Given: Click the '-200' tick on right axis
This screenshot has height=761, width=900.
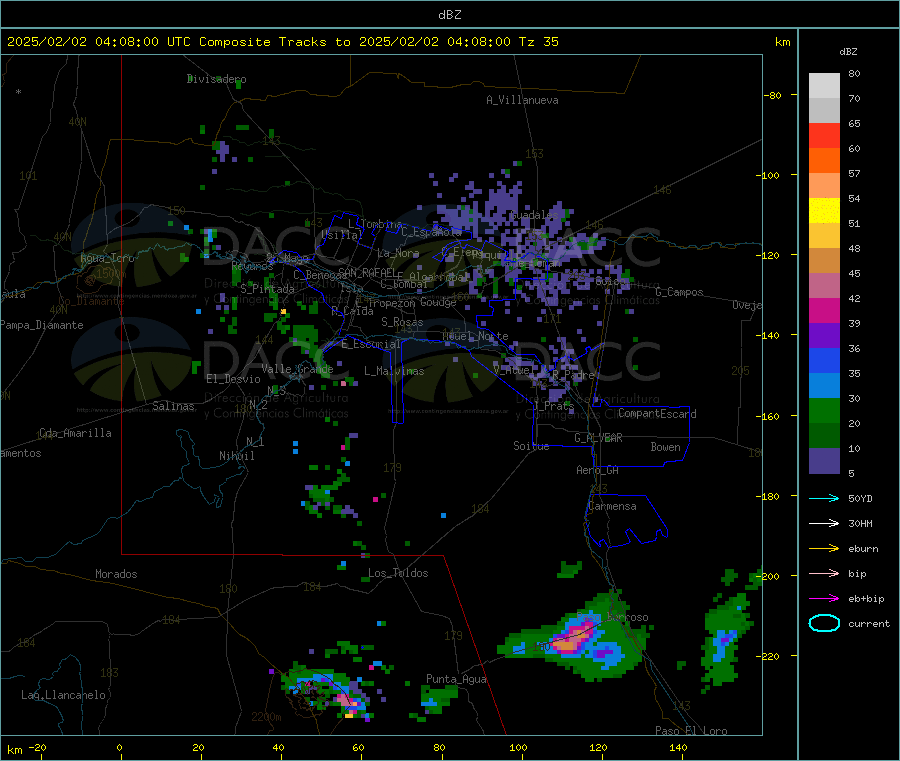Looking at the screenshot, I should tap(770, 576).
